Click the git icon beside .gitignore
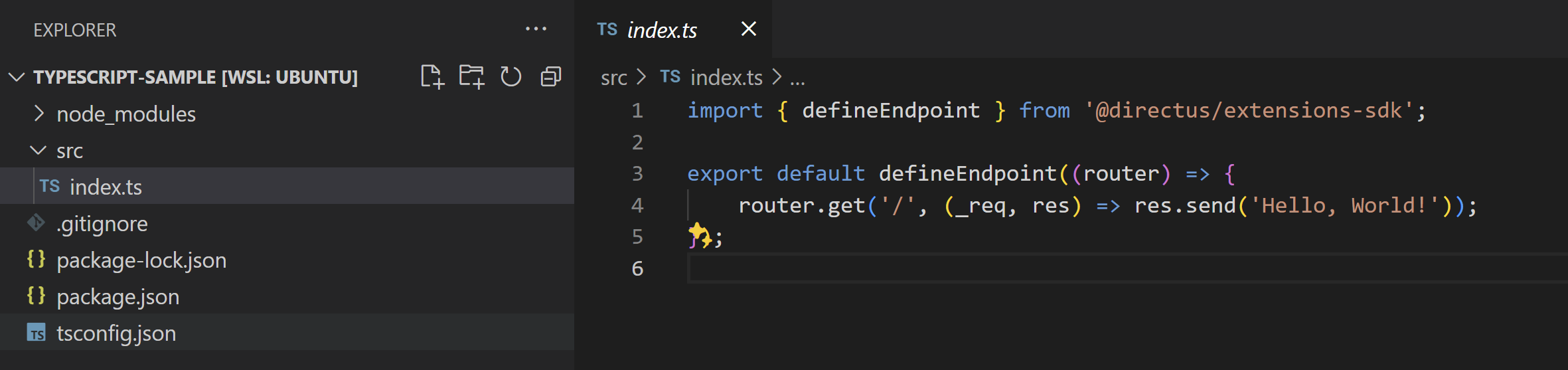The image size is (1568, 370). (x=36, y=223)
